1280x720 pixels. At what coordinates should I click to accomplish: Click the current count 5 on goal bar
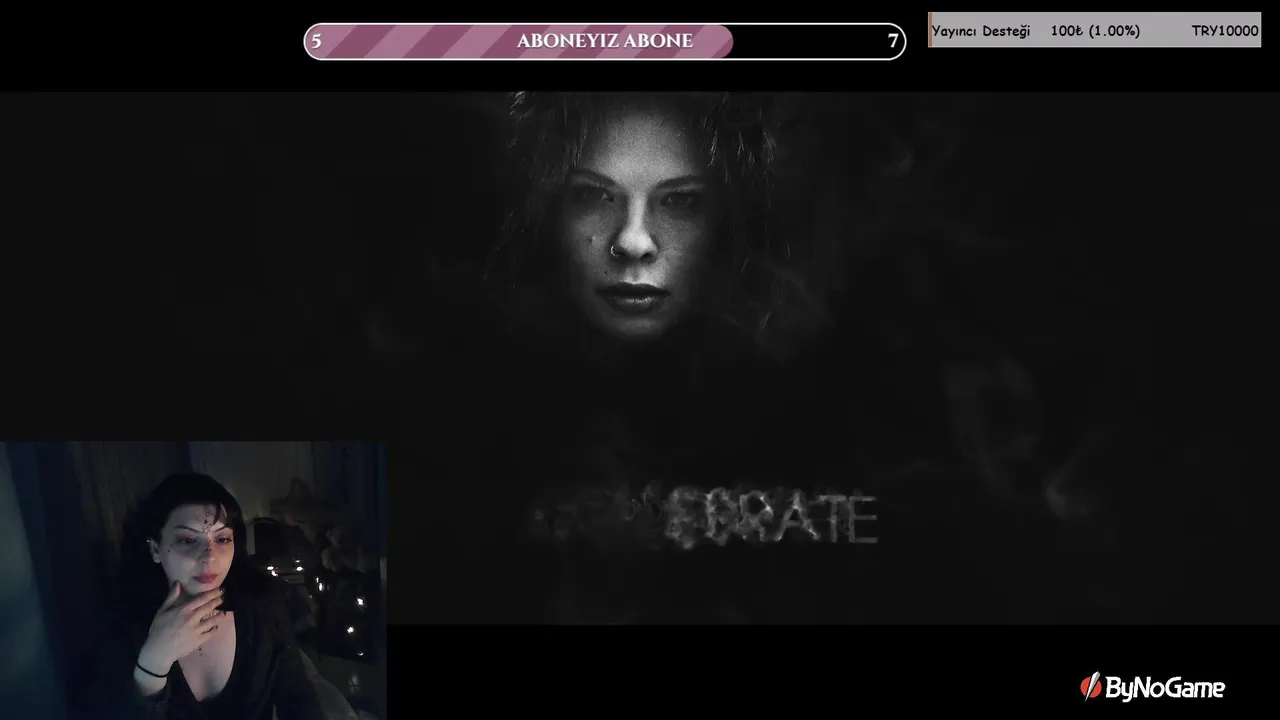pos(317,41)
